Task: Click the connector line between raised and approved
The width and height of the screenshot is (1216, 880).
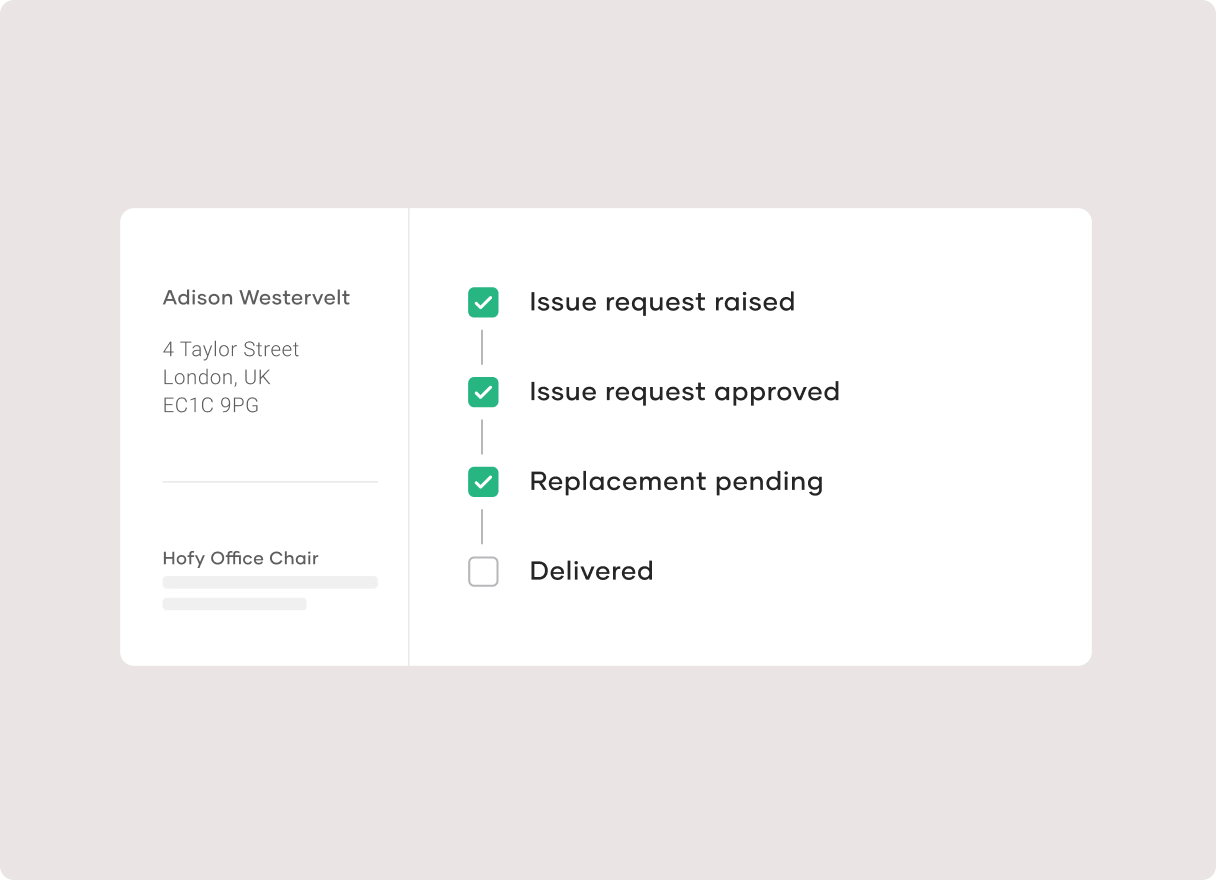Action: [x=482, y=347]
